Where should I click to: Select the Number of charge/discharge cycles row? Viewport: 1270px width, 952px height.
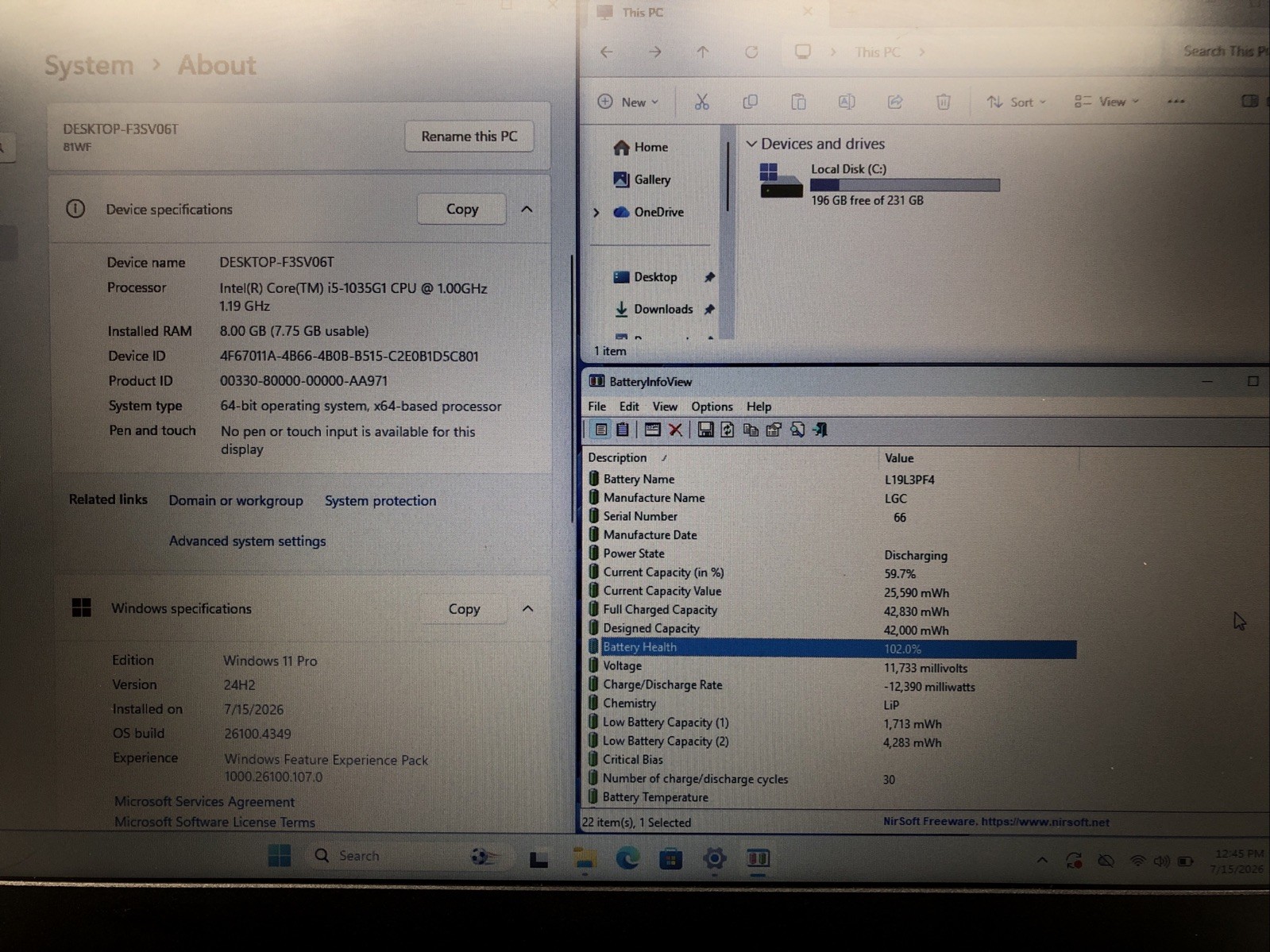tap(832, 779)
